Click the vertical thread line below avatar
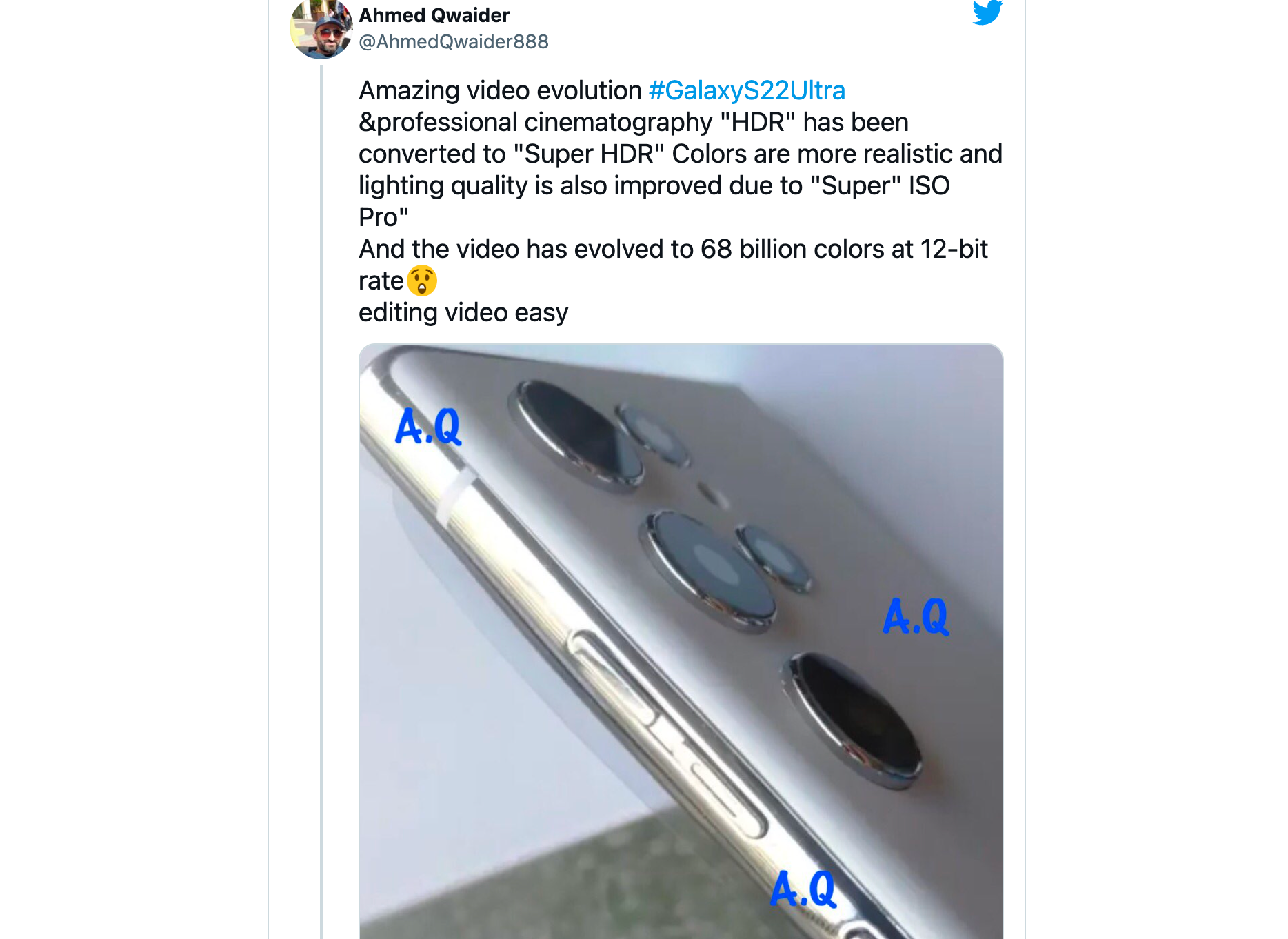Viewport: 1288px width, 939px height. (321, 483)
